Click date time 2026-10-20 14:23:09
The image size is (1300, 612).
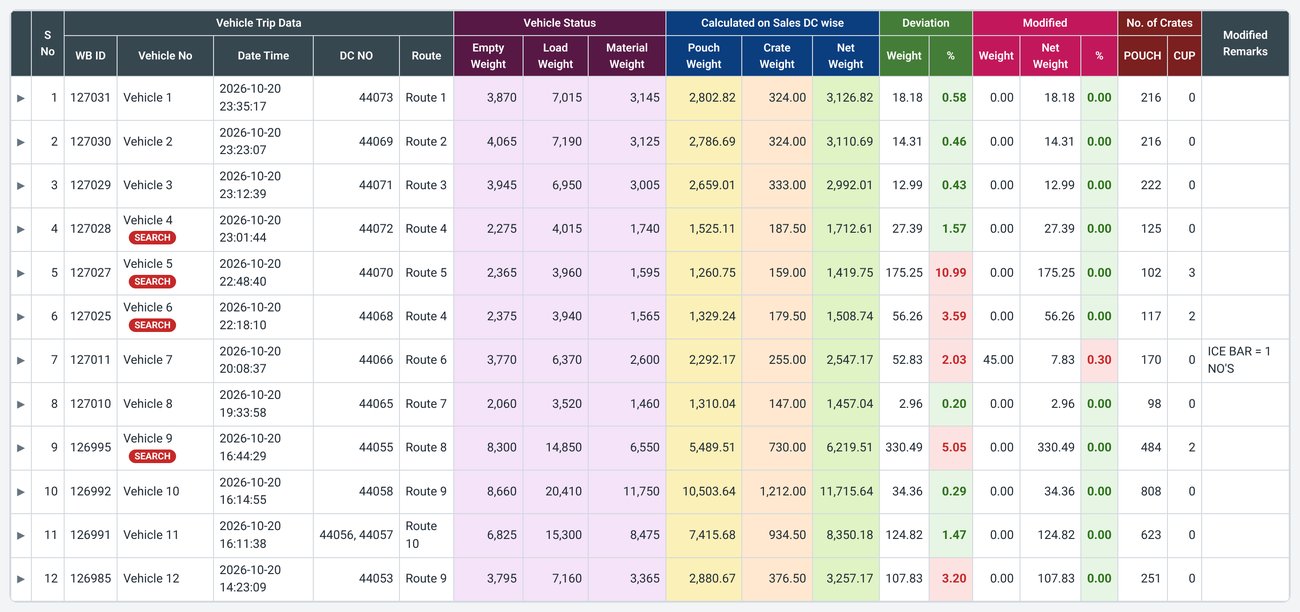tap(250, 579)
